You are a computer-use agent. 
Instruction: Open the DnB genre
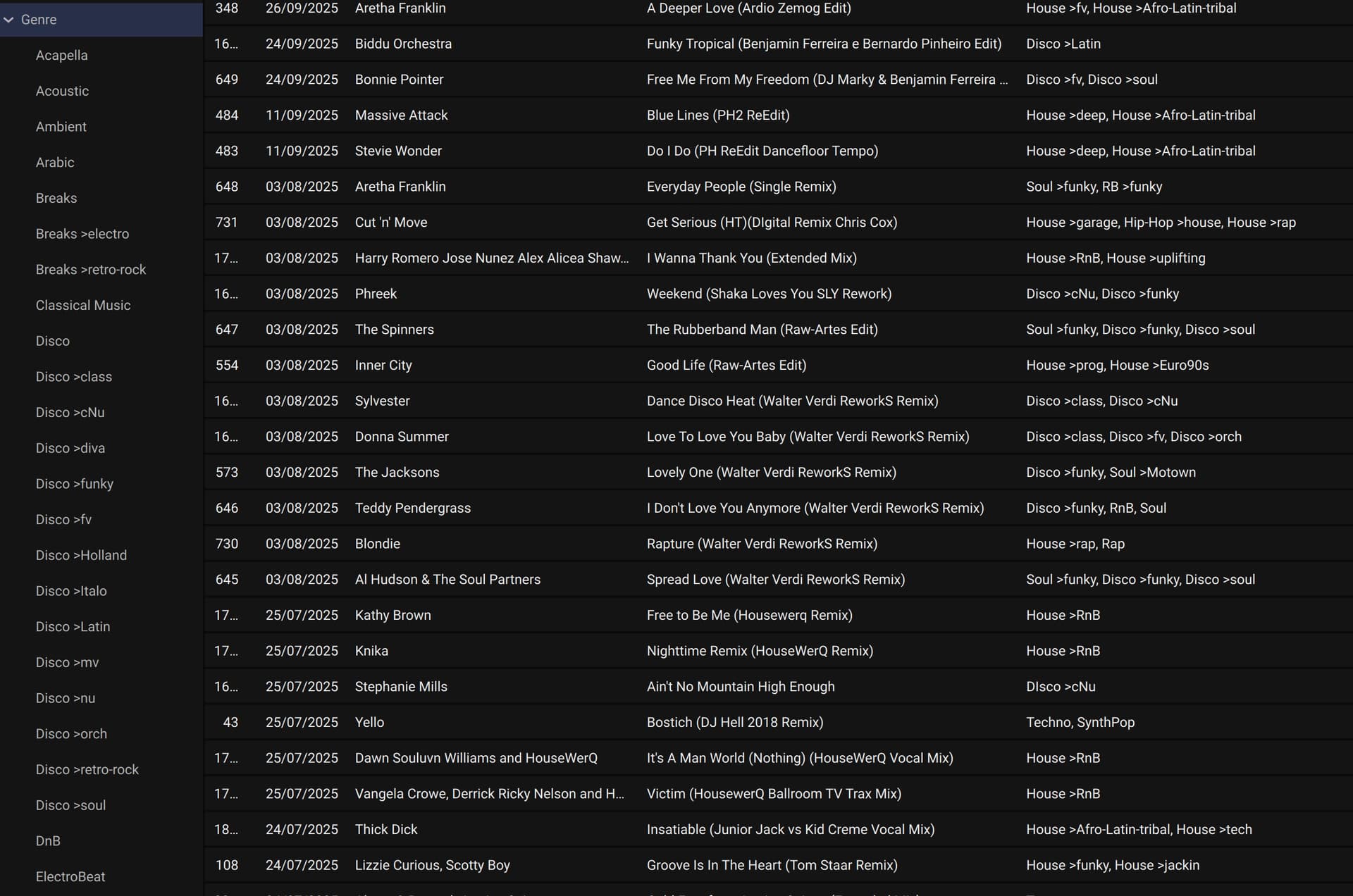pyautogui.click(x=48, y=841)
